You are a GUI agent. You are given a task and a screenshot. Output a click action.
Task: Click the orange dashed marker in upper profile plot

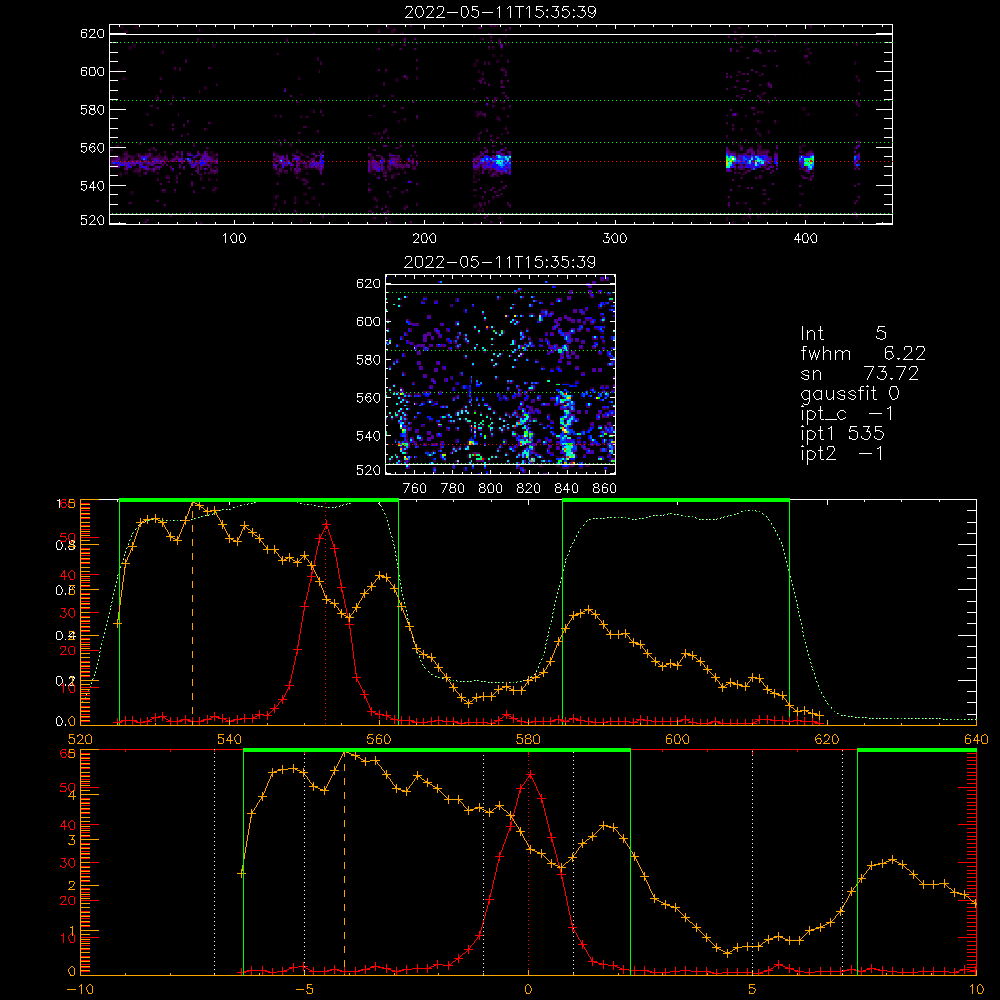pos(193,612)
